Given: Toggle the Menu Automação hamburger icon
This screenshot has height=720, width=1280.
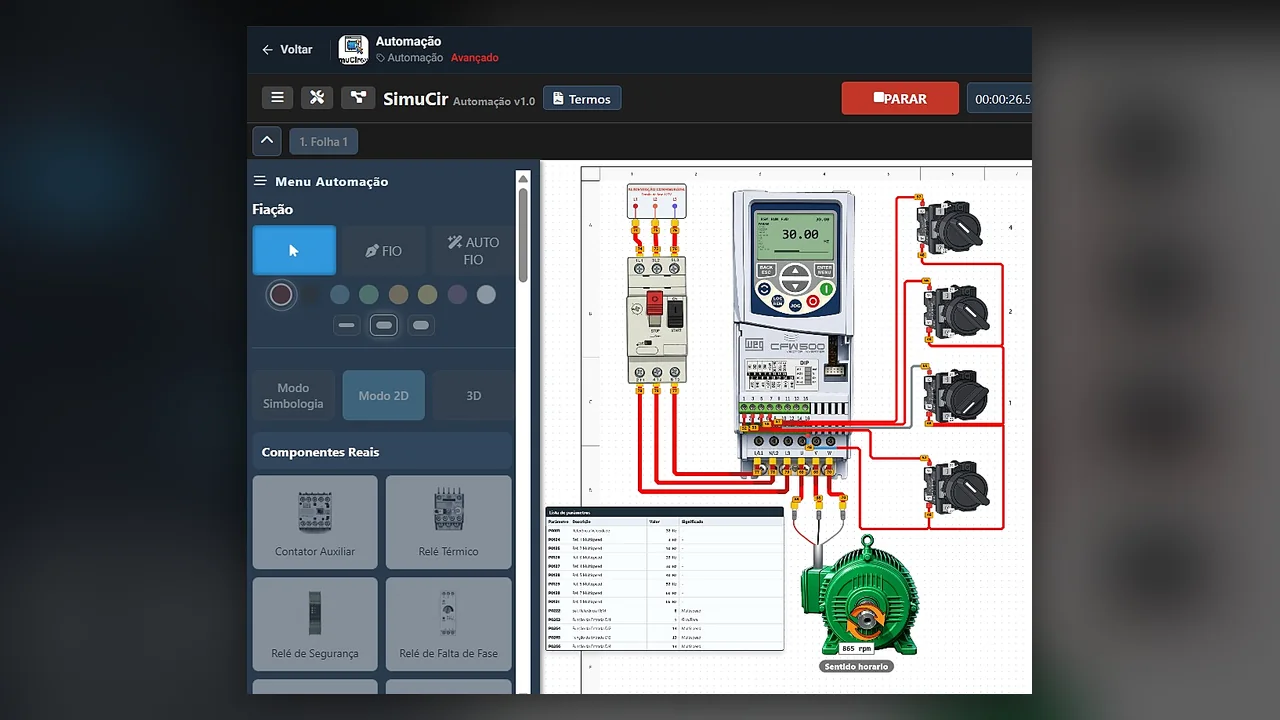Looking at the screenshot, I should coord(260,181).
